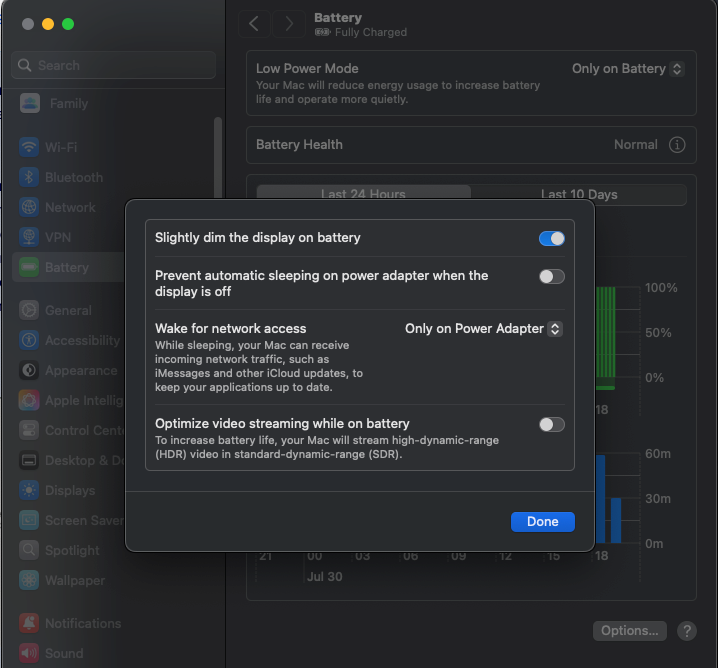Open Wake for network access dropdown
This screenshot has width=718, height=668.
click(x=484, y=329)
